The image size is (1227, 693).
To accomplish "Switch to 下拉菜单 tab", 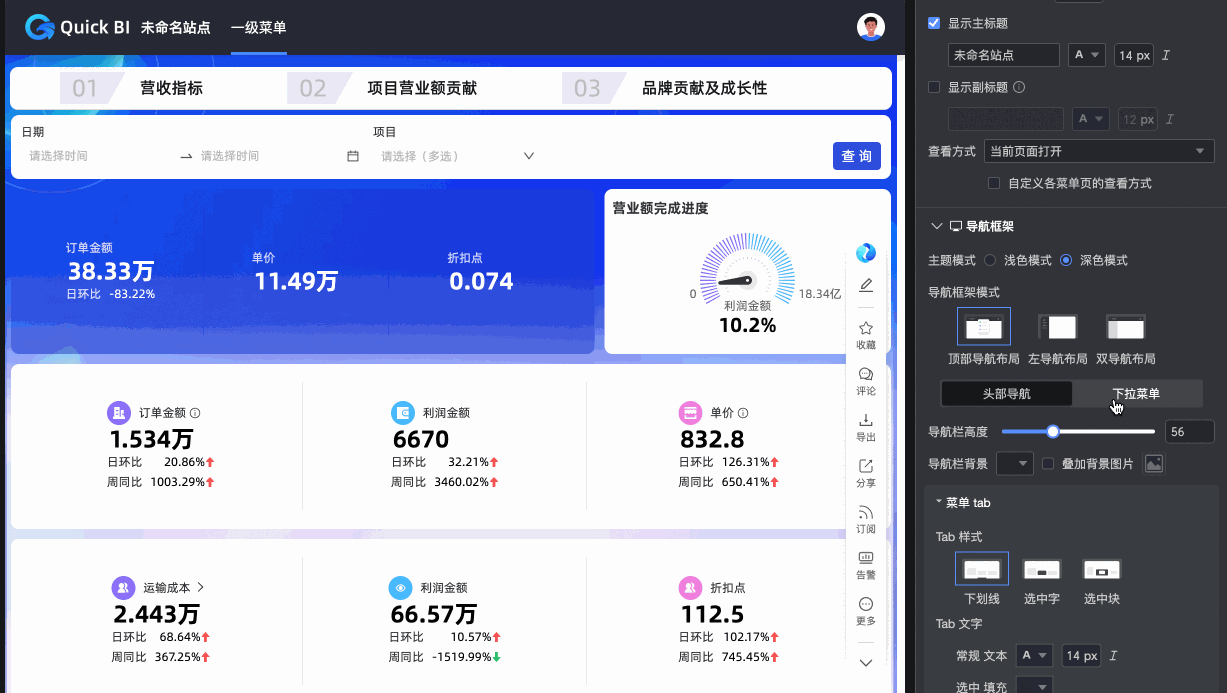I will 1137,393.
